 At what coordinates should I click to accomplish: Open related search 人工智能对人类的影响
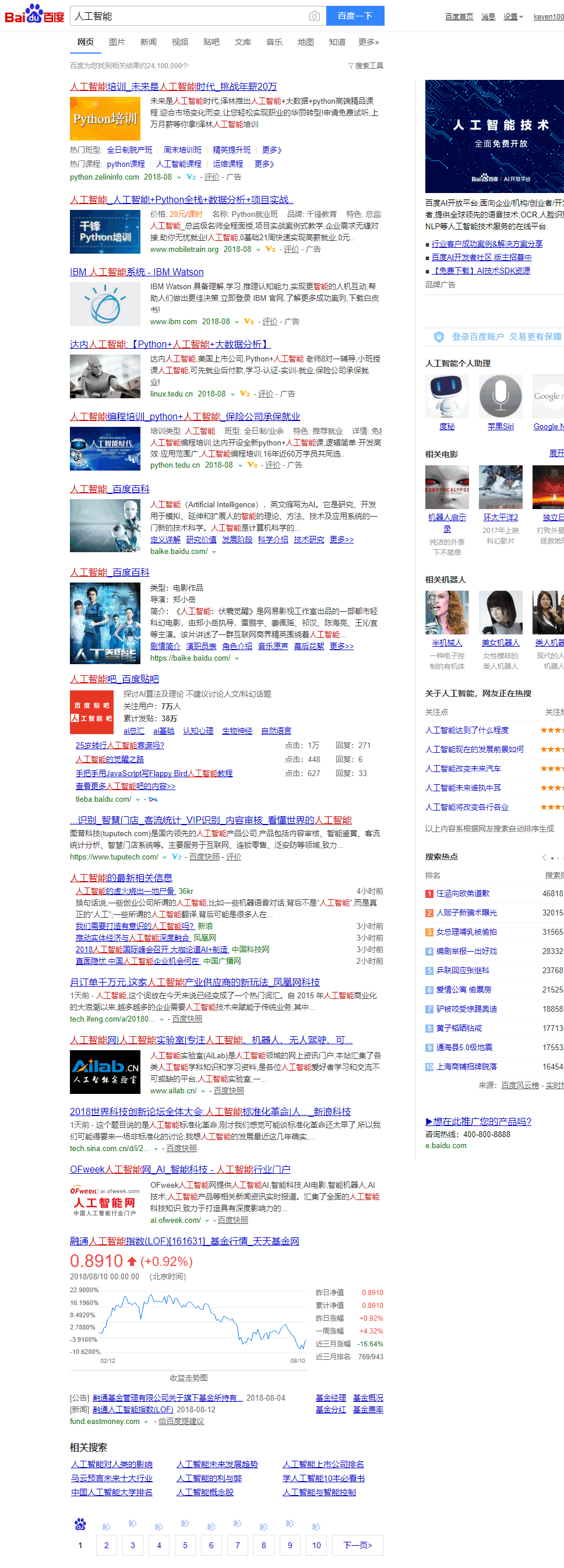coord(112,1464)
